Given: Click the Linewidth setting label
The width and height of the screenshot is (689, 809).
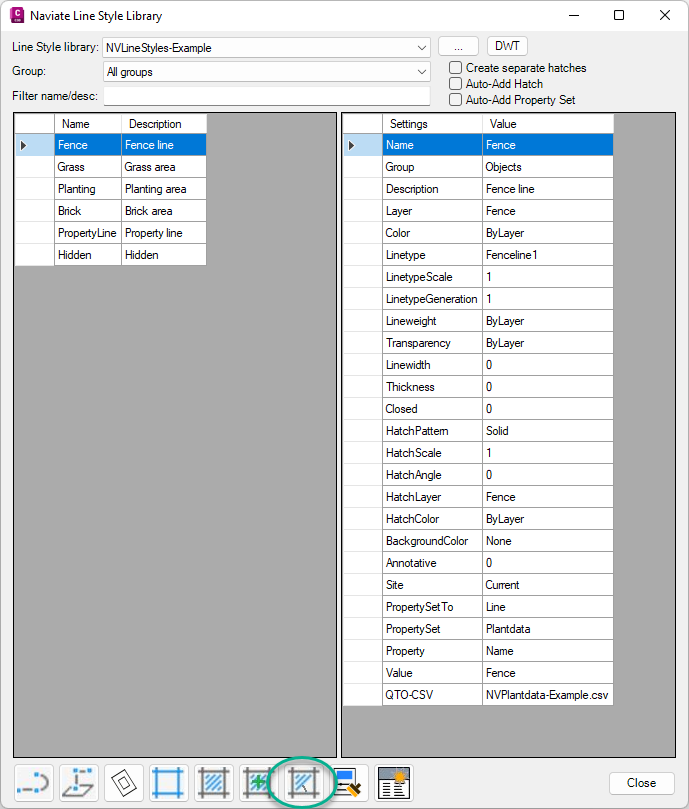Looking at the screenshot, I should coord(432,365).
